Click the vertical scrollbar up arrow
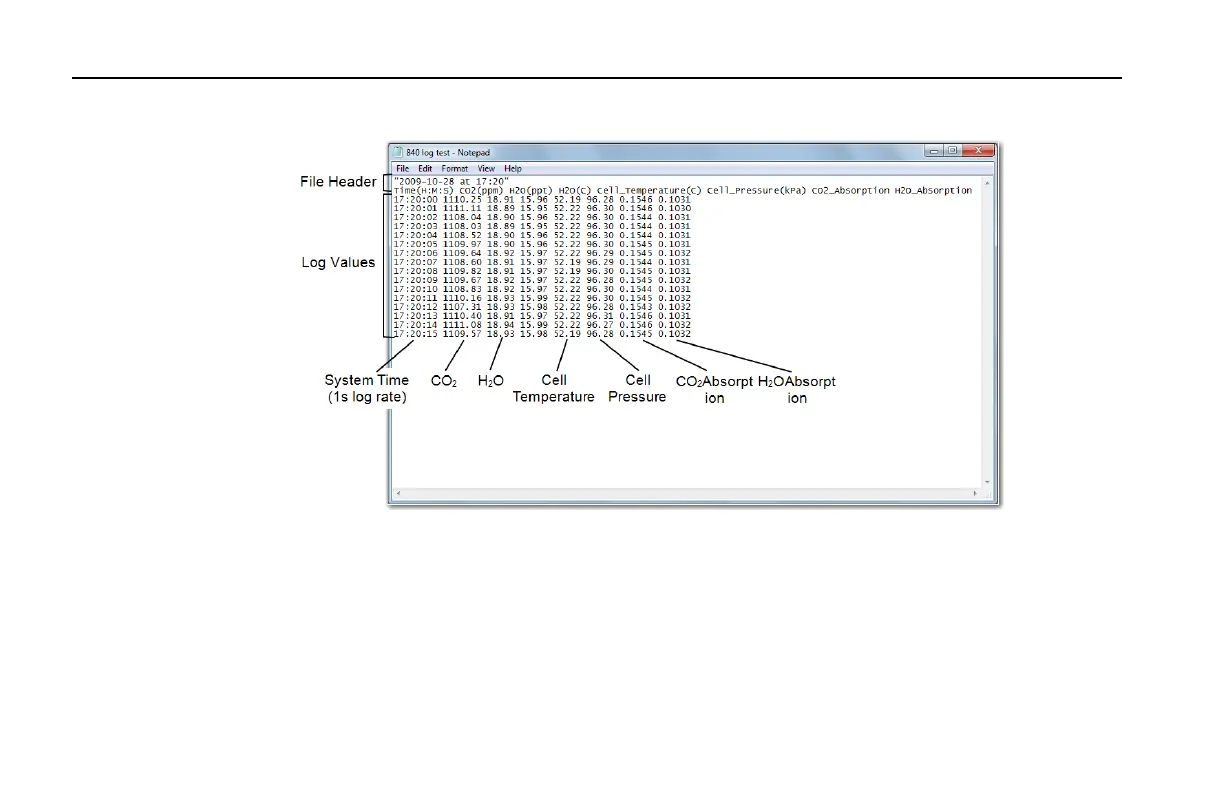The image size is (1224, 792). (989, 183)
